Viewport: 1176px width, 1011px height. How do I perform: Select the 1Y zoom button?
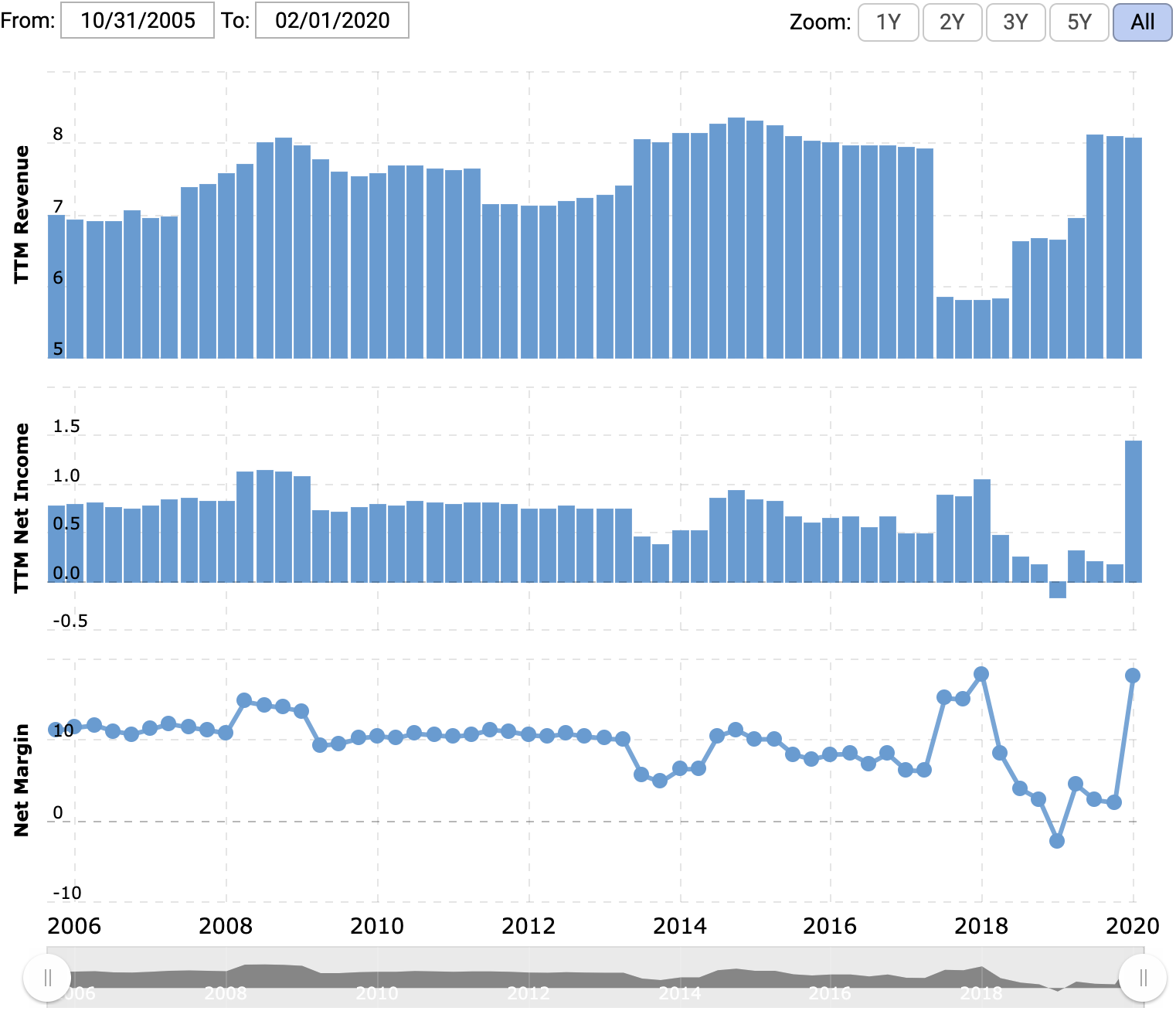[889, 22]
